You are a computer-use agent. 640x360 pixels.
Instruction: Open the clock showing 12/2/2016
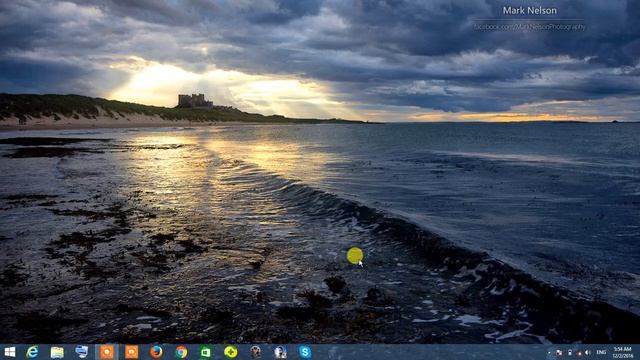(622, 353)
